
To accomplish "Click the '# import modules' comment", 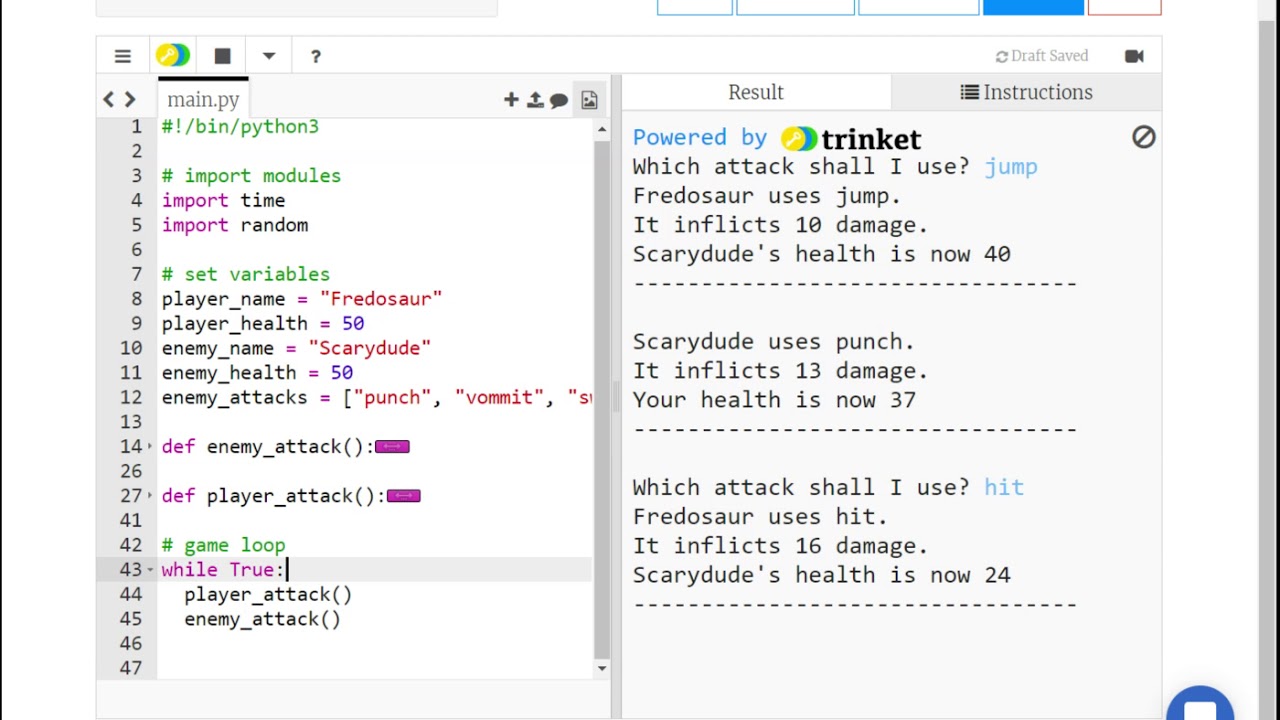I will (x=251, y=176).
